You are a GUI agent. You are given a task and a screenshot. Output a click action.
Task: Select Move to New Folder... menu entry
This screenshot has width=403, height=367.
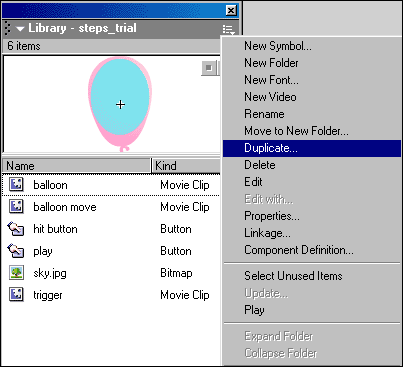coord(296,131)
